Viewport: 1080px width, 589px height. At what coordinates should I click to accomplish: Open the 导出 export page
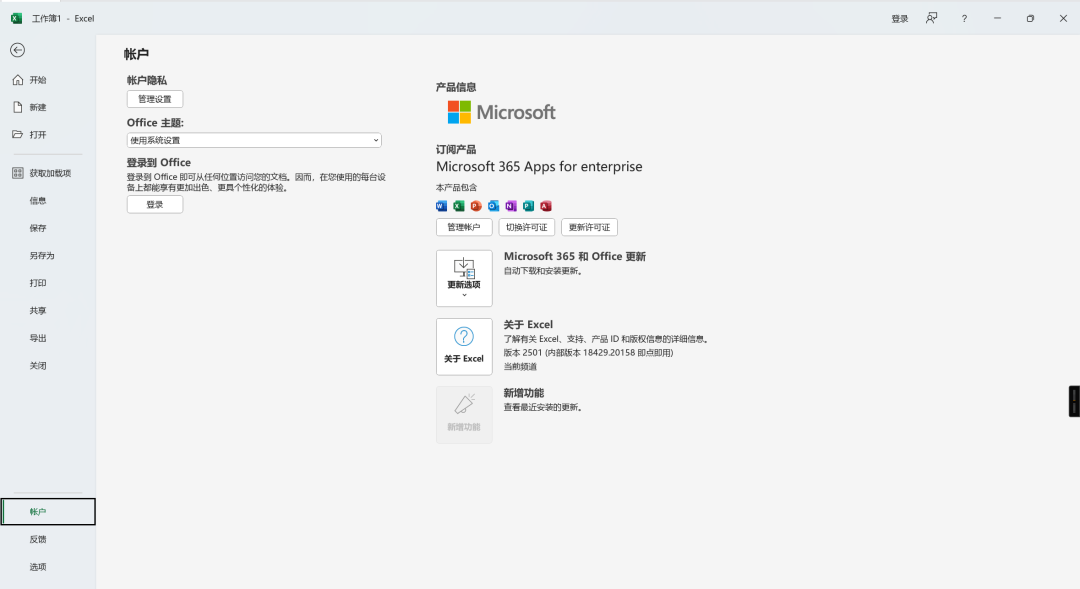coord(48,338)
